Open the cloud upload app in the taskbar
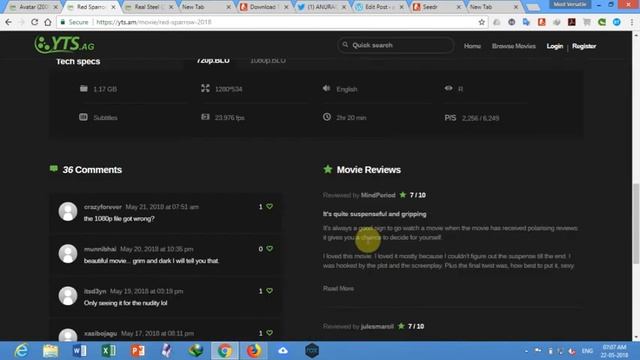640x360 pixels. [283, 351]
